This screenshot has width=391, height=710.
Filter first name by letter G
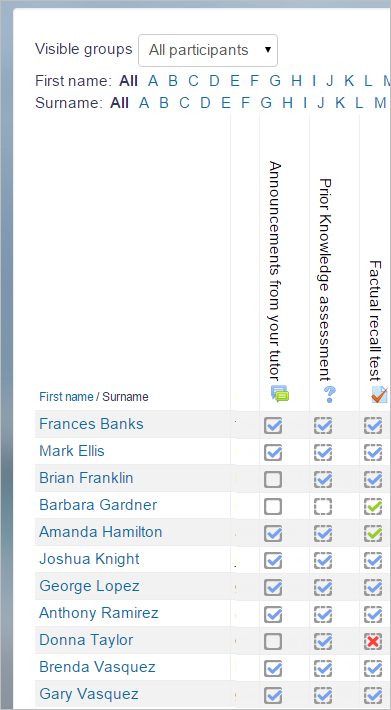click(x=275, y=81)
